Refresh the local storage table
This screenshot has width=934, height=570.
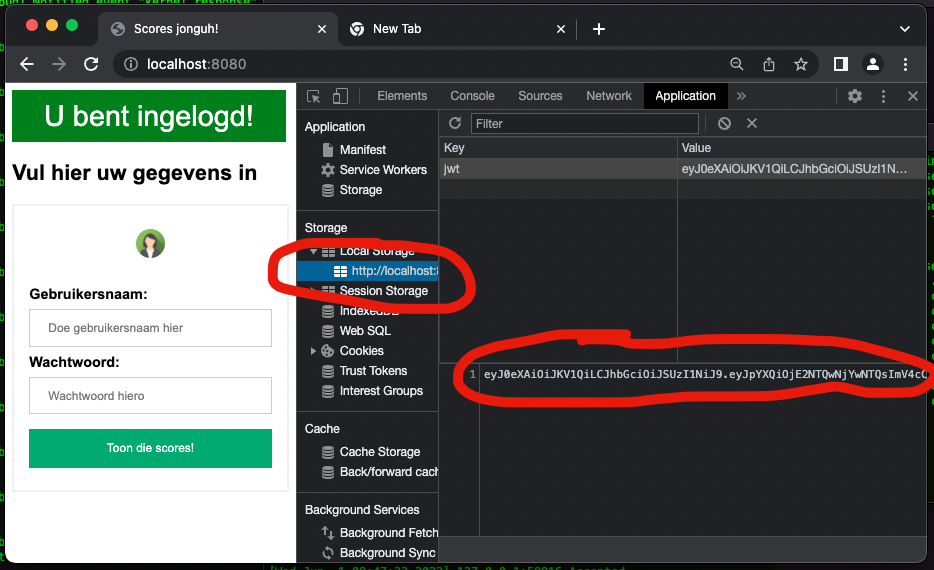(x=455, y=123)
